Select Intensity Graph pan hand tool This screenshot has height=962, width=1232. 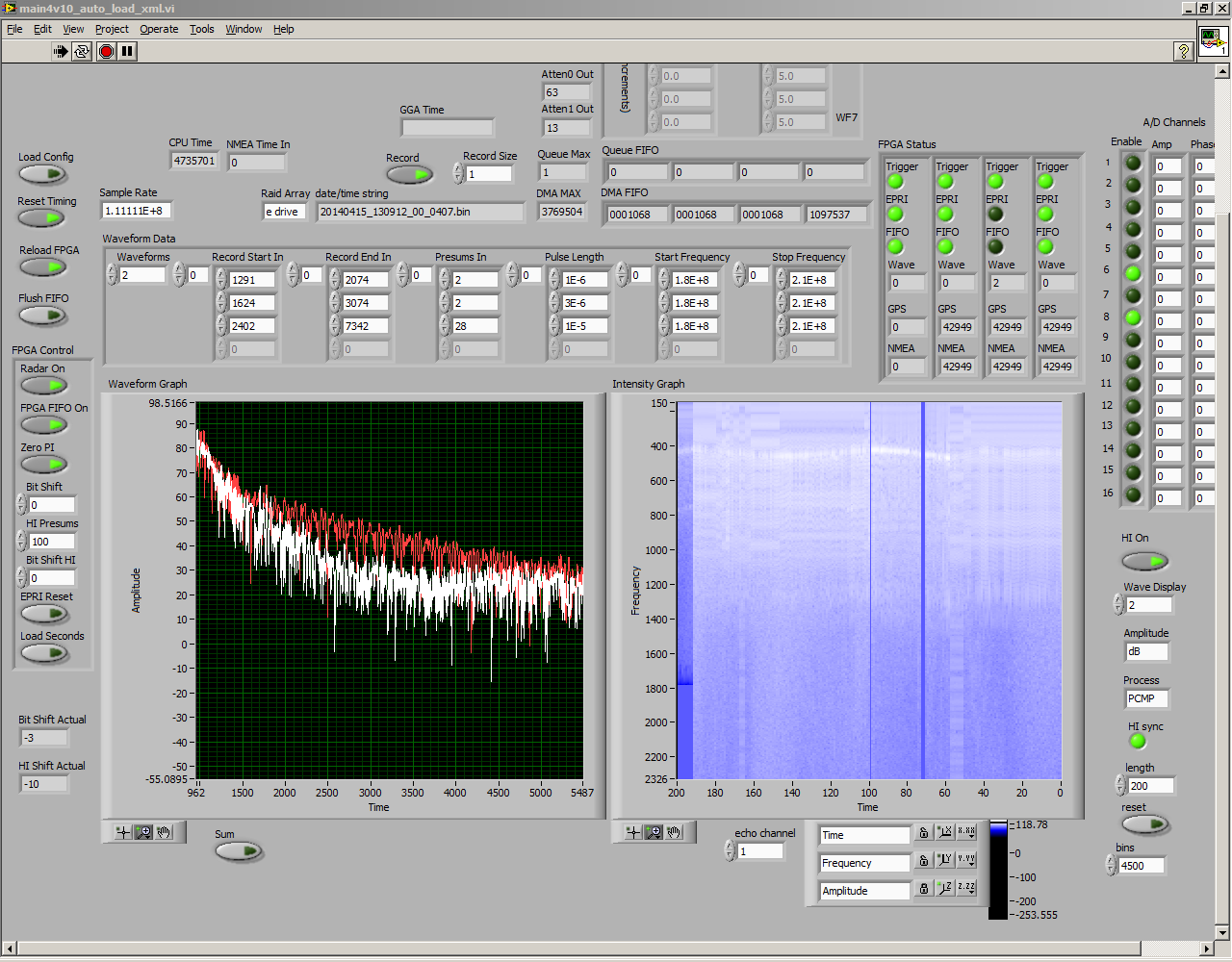click(x=675, y=832)
